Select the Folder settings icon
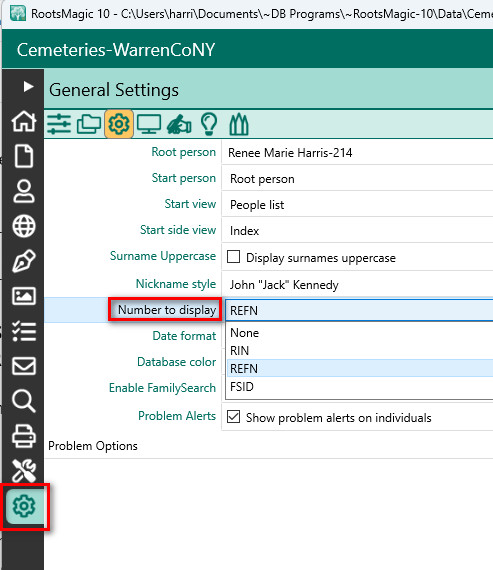The height and width of the screenshot is (570, 493). point(89,124)
